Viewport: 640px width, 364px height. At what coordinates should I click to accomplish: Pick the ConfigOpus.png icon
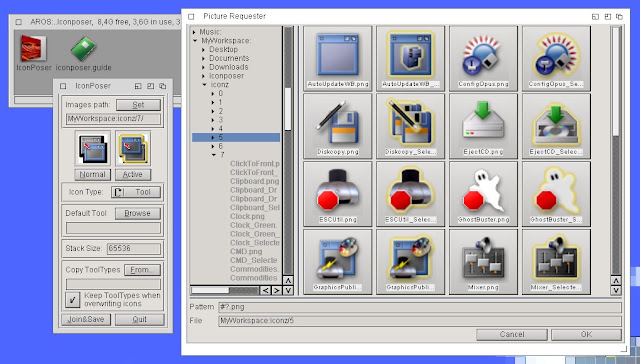pos(483,58)
